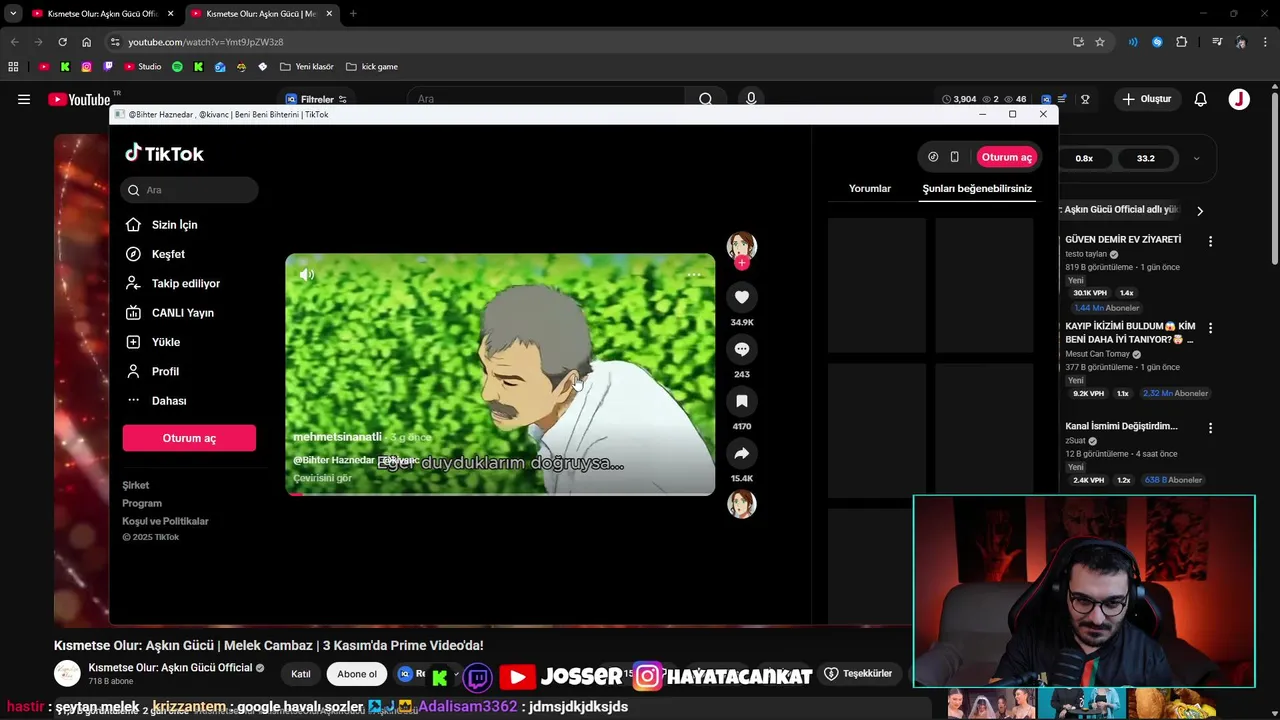Open options for GÜVEN DEMİR EV ZİYARETİ video
This screenshot has width=1280, height=720.
[1210, 241]
